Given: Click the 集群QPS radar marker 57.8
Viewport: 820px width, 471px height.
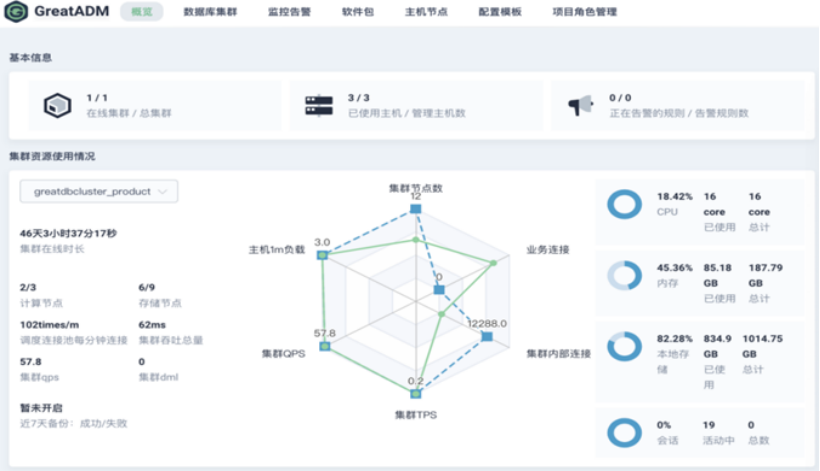Looking at the screenshot, I should 325,346.
